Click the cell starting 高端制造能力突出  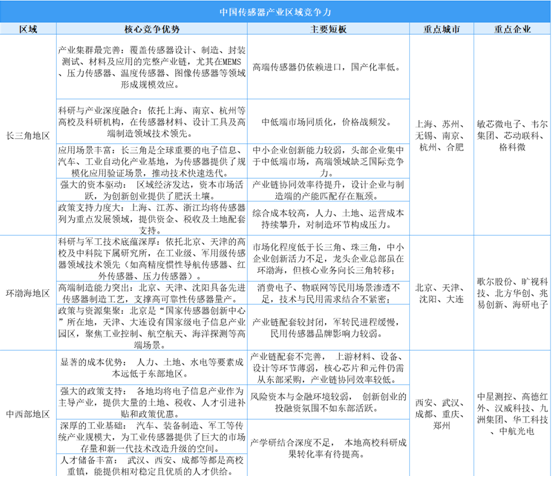pos(152,293)
